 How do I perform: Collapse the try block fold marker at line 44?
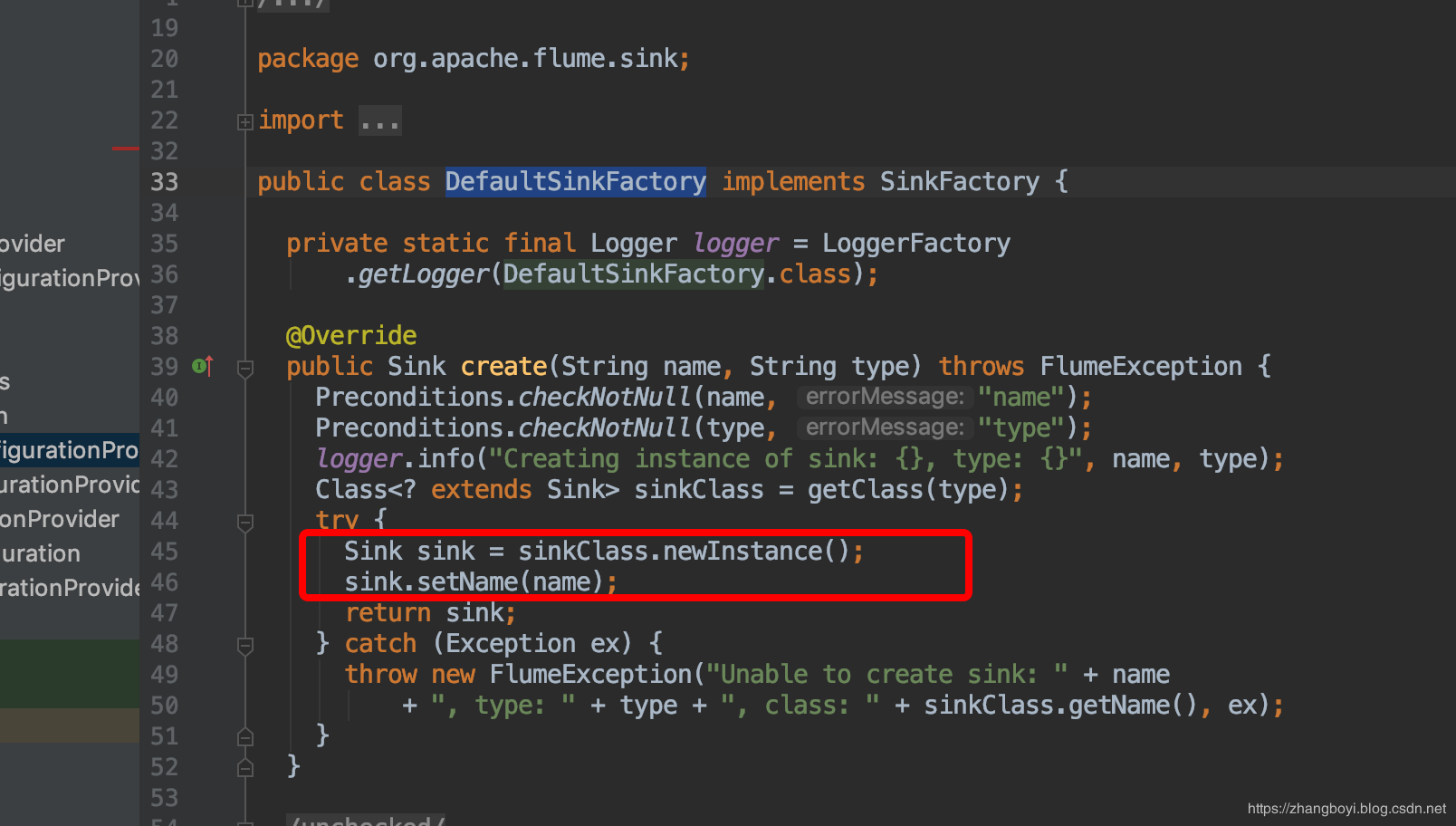[244, 522]
